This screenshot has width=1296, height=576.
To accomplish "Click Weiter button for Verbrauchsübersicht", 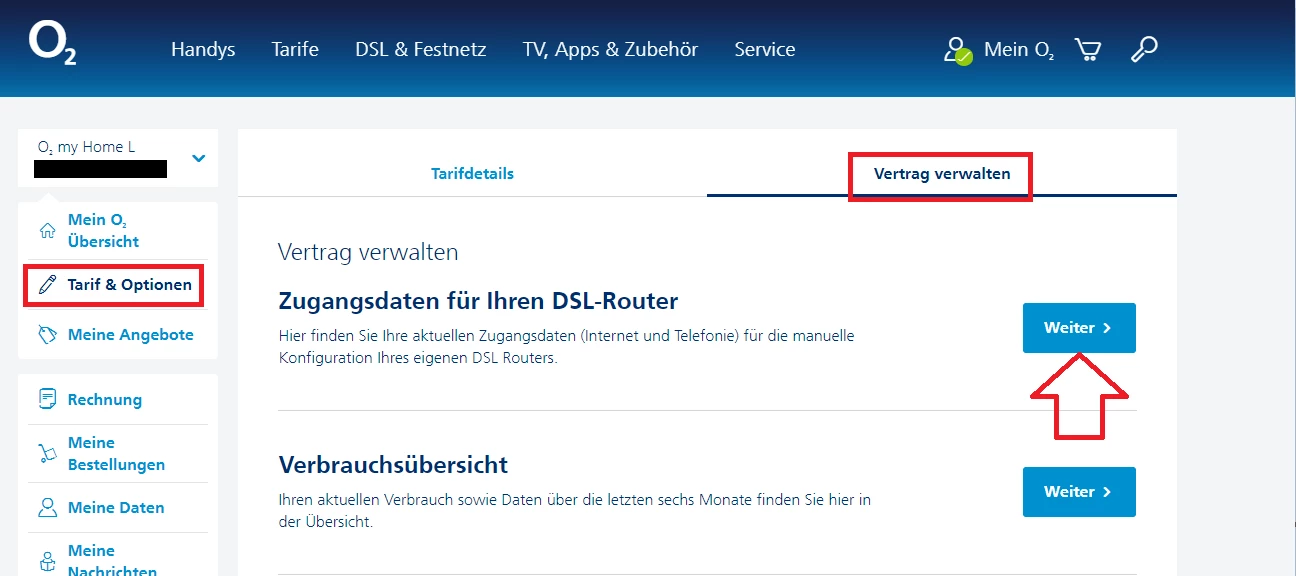I will (x=1079, y=492).
